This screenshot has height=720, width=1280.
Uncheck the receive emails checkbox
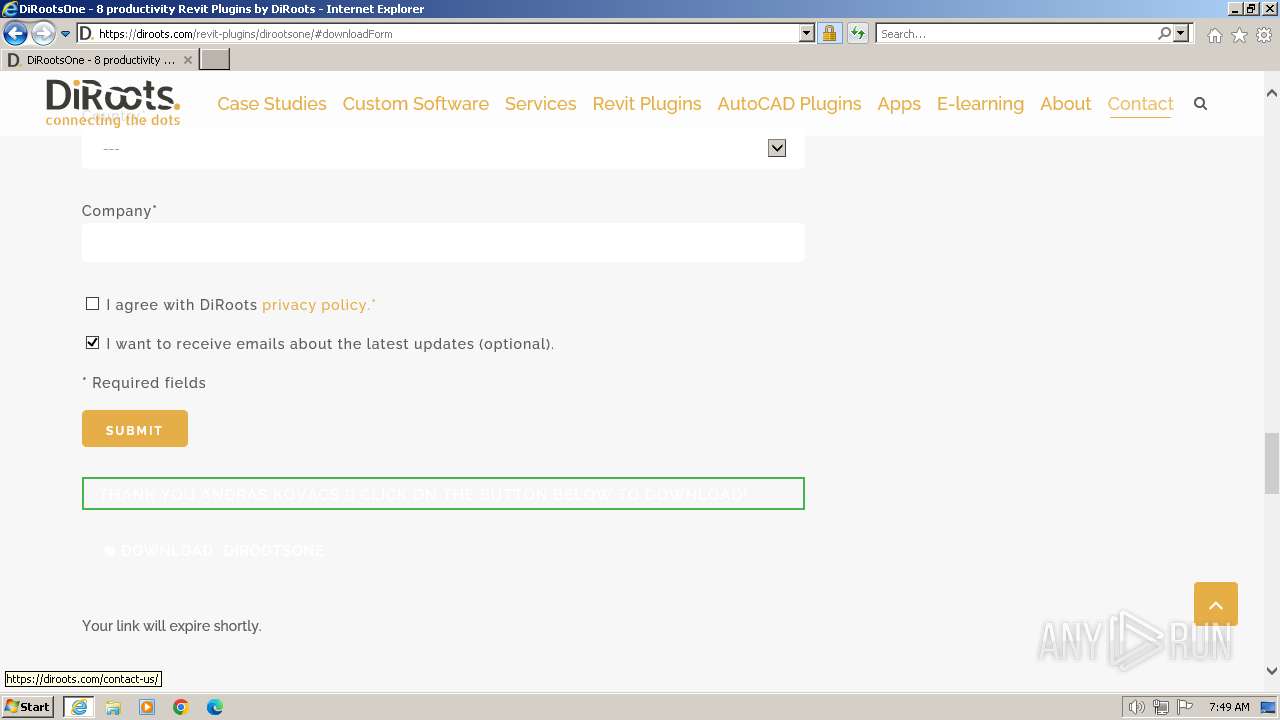point(92,343)
